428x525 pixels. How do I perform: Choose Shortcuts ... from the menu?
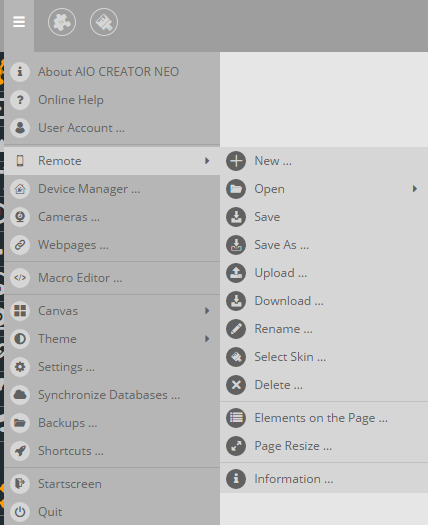(x=112, y=451)
